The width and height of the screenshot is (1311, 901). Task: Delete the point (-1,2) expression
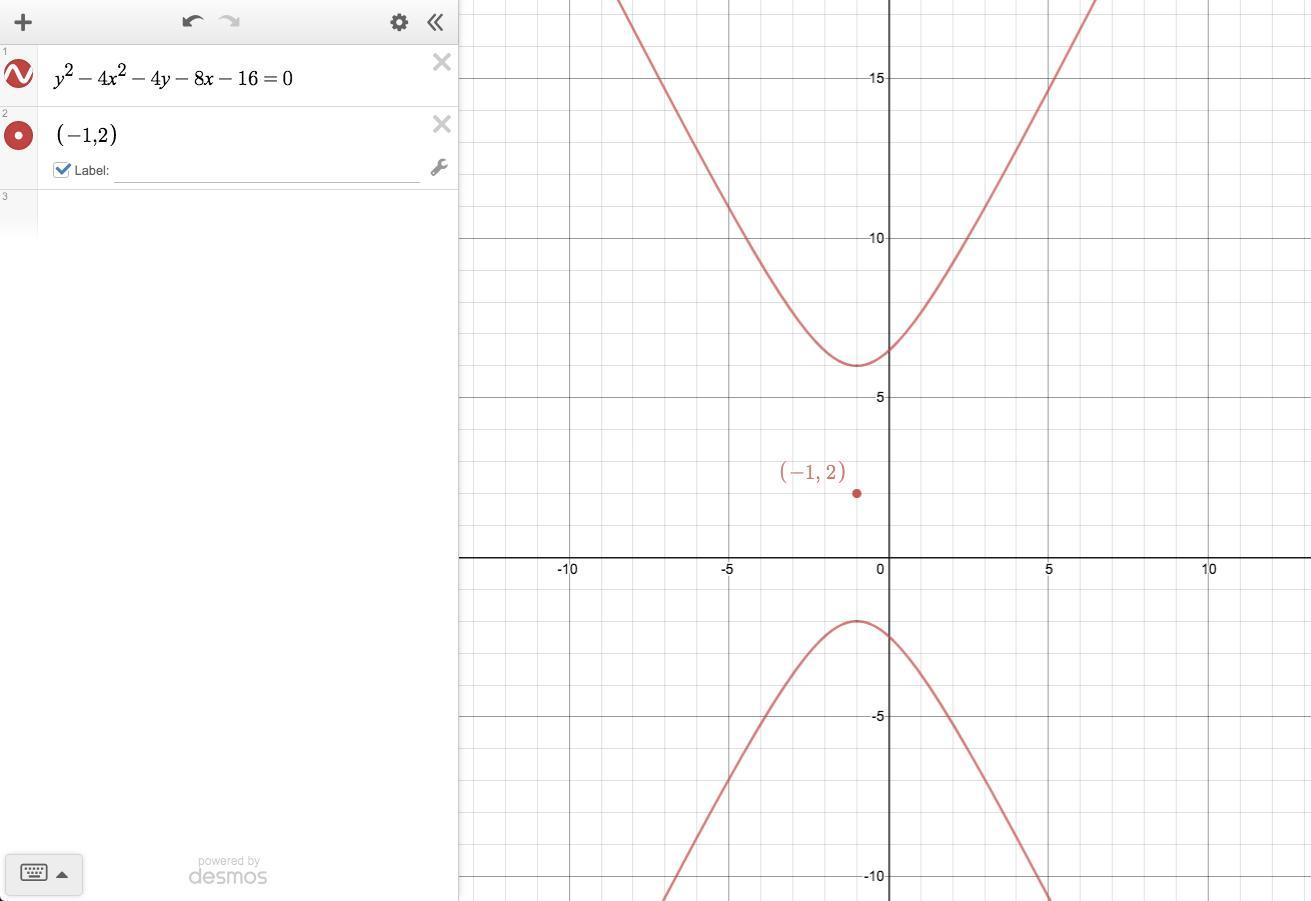pos(441,124)
